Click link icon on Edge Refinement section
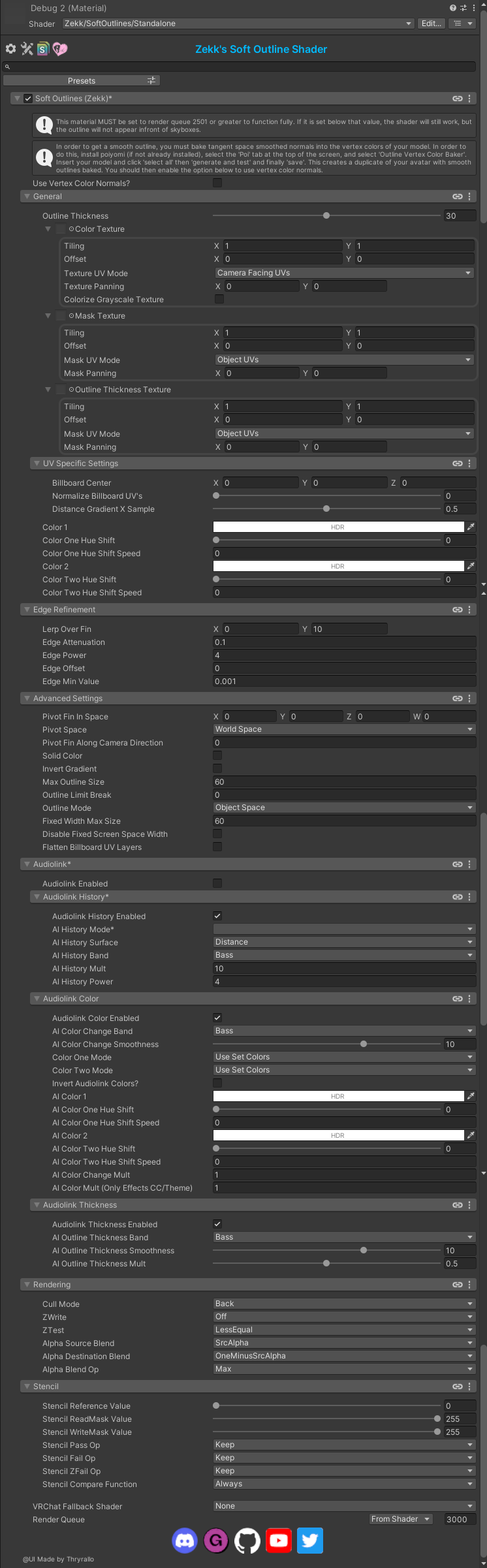This screenshot has height=1568, width=487. (x=458, y=610)
